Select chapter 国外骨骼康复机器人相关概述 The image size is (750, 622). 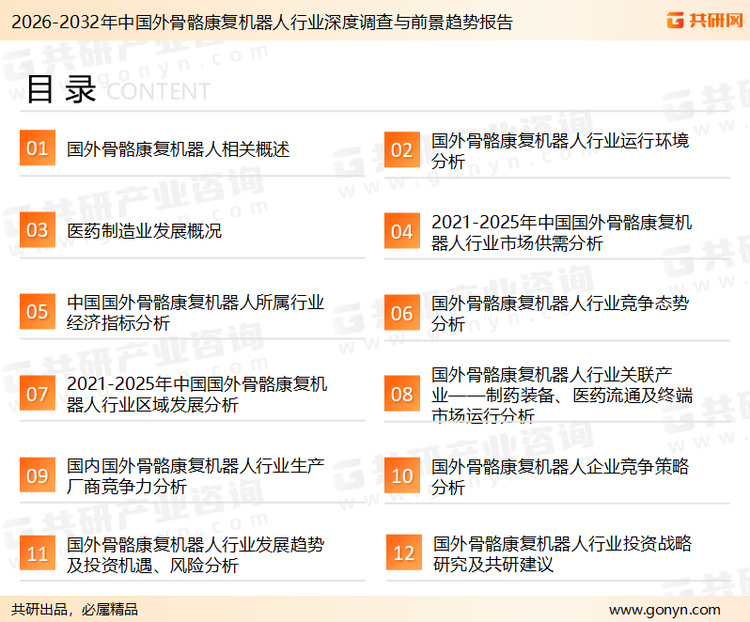(x=178, y=149)
